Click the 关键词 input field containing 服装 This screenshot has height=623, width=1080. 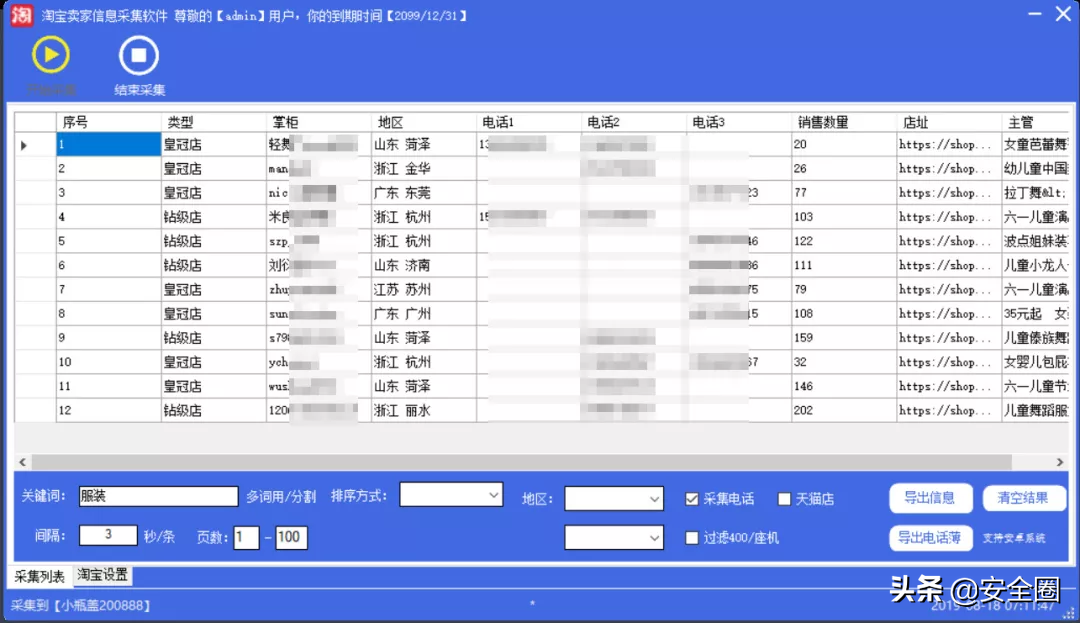(x=158, y=496)
